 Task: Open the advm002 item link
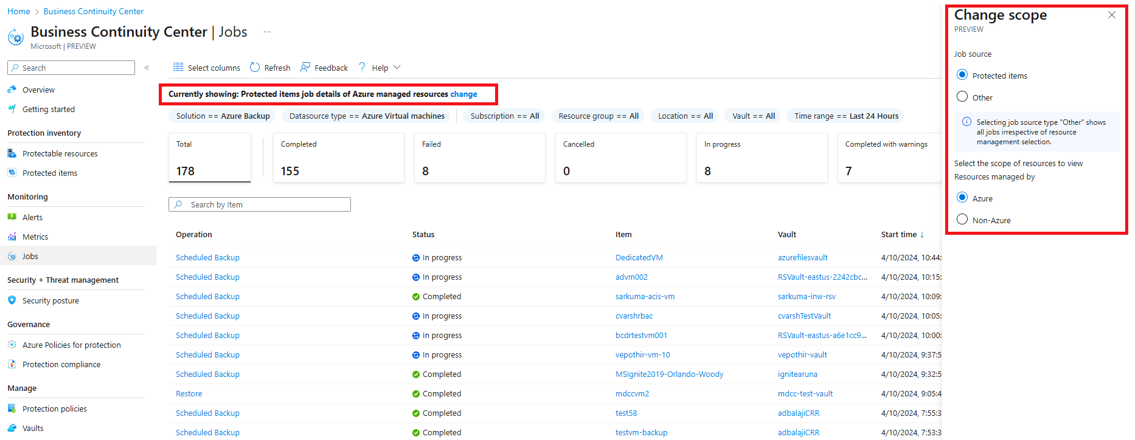631,277
